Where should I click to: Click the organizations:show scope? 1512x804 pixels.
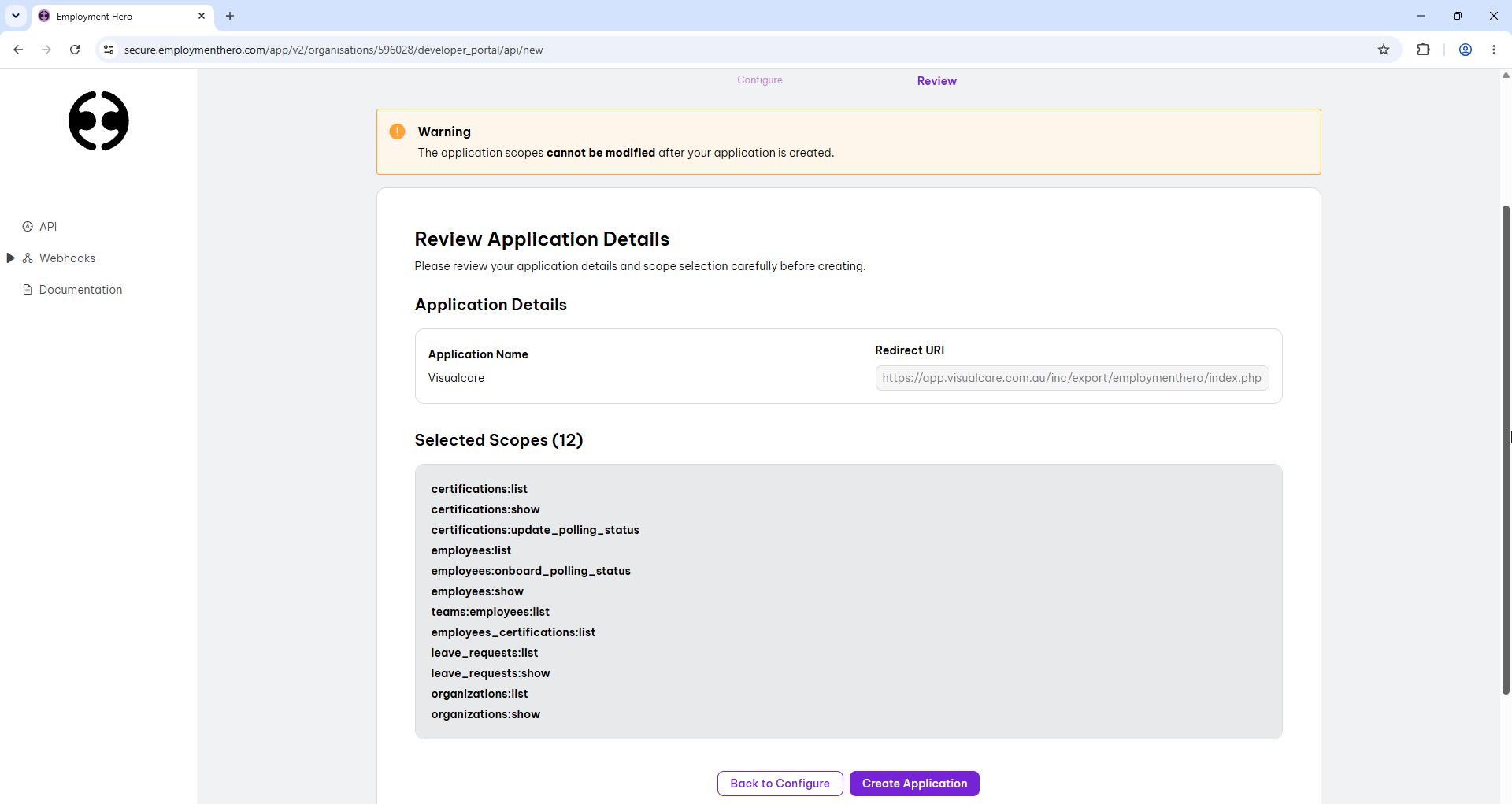coord(485,714)
